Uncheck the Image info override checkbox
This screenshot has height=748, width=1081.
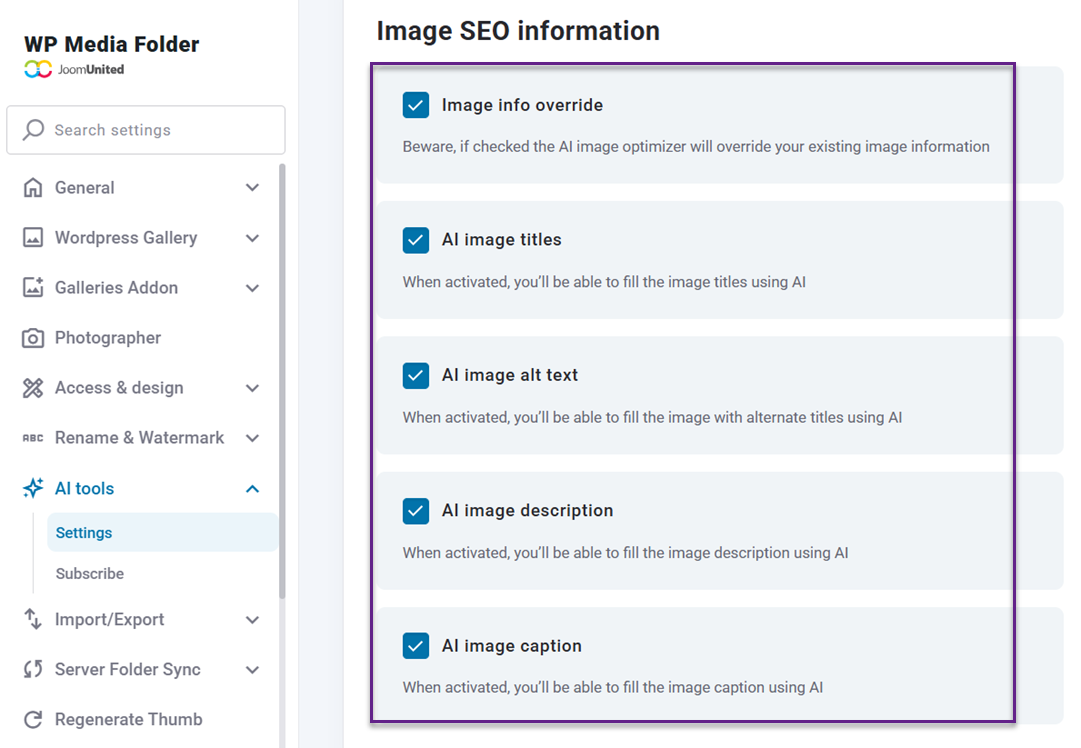[x=415, y=104]
